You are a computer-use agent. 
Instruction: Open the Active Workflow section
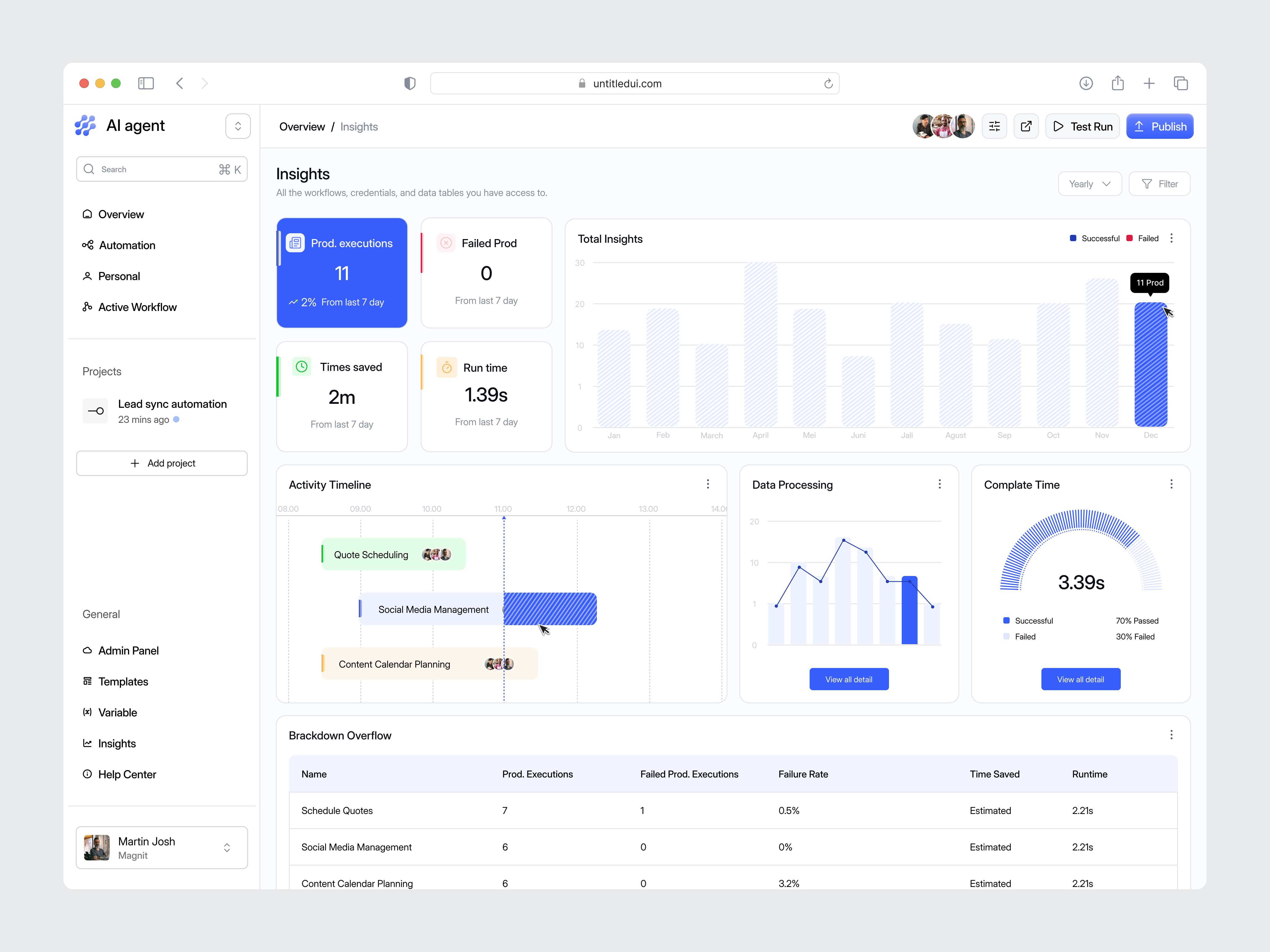(137, 307)
